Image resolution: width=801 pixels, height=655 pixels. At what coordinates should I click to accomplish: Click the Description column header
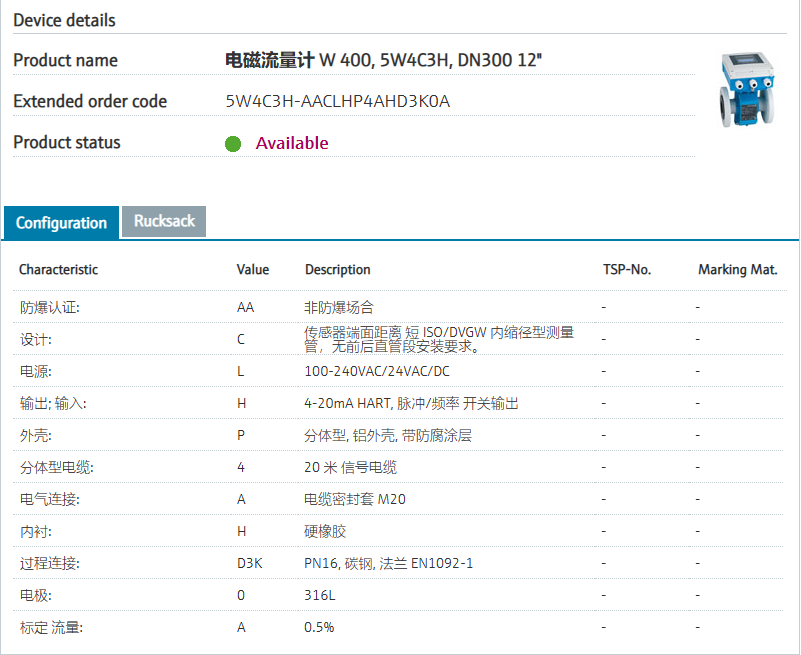coord(338,270)
